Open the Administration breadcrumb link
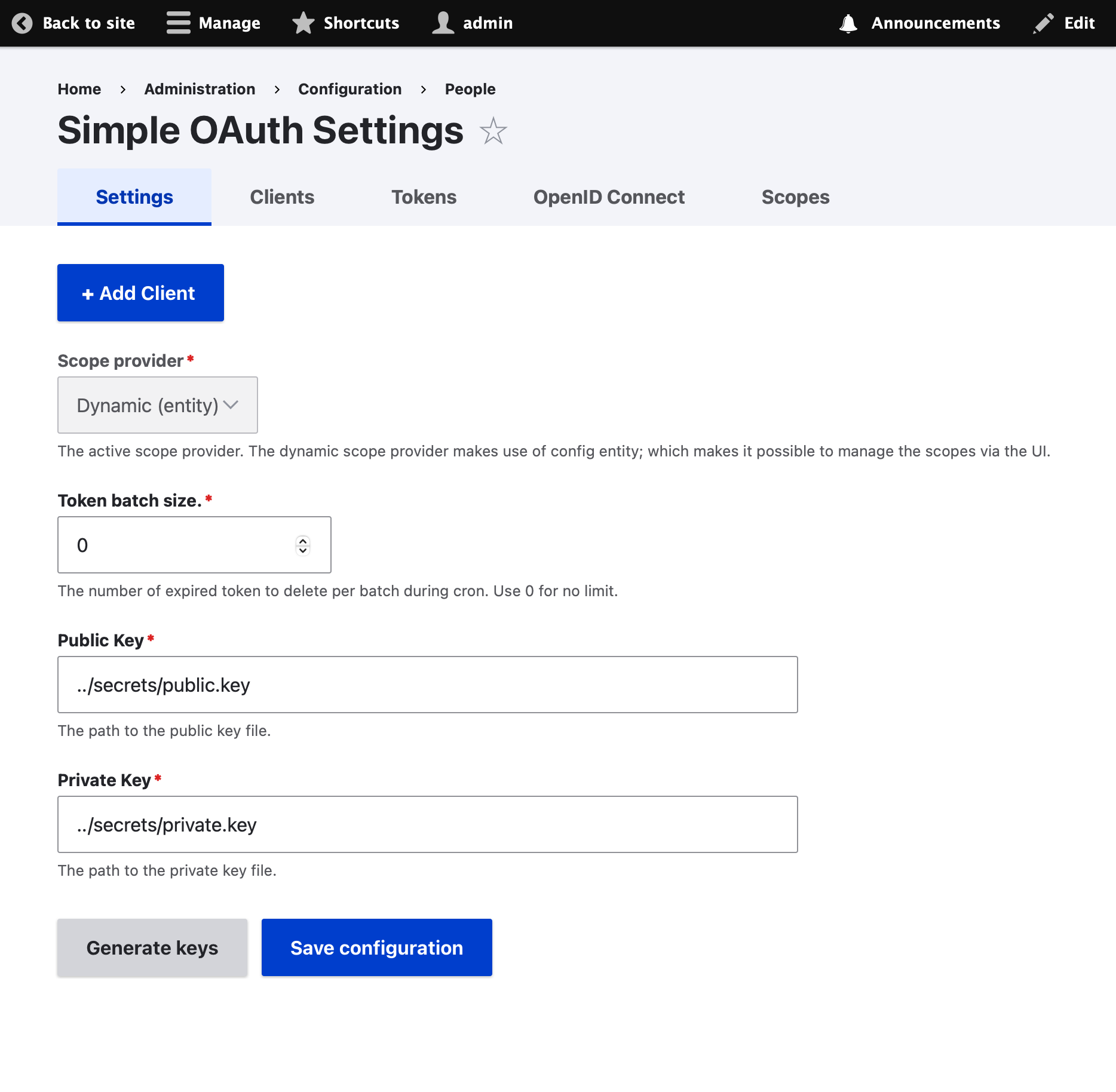The width and height of the screenshot is (1116, 1092). [x=200, y=89]
